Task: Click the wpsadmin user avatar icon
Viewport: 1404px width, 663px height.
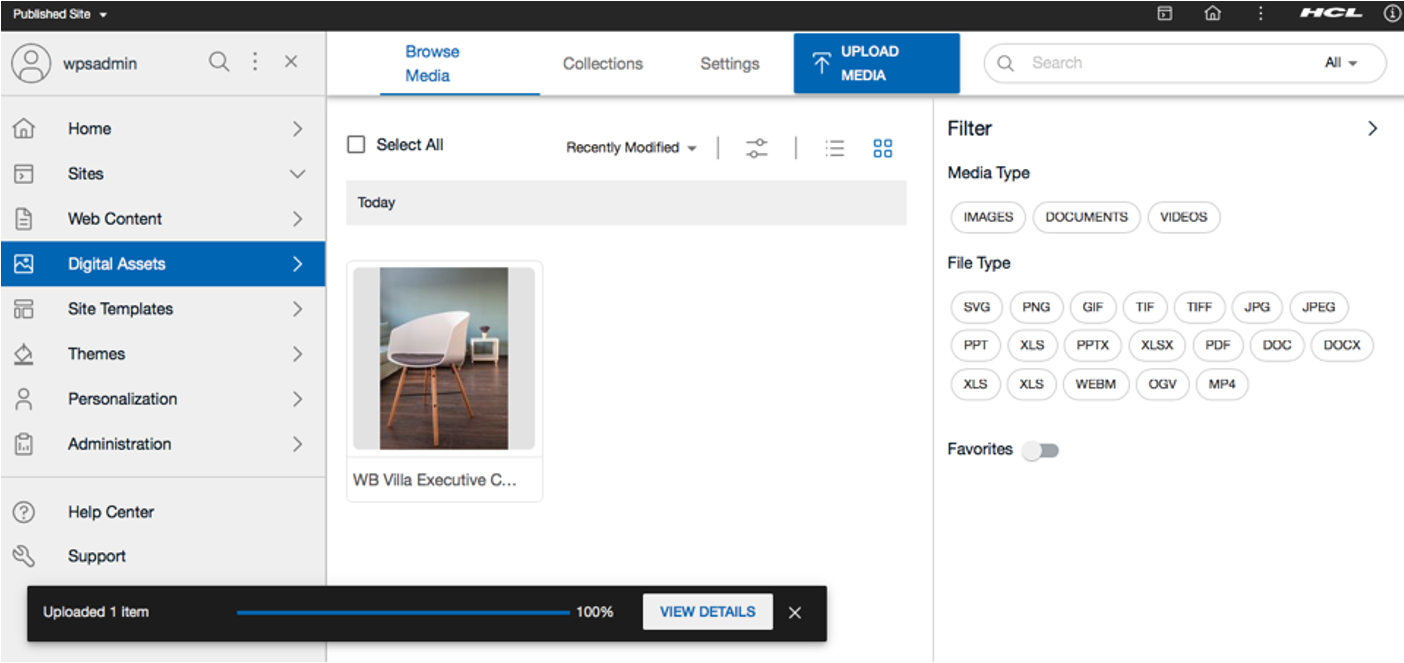Action: 31,63
